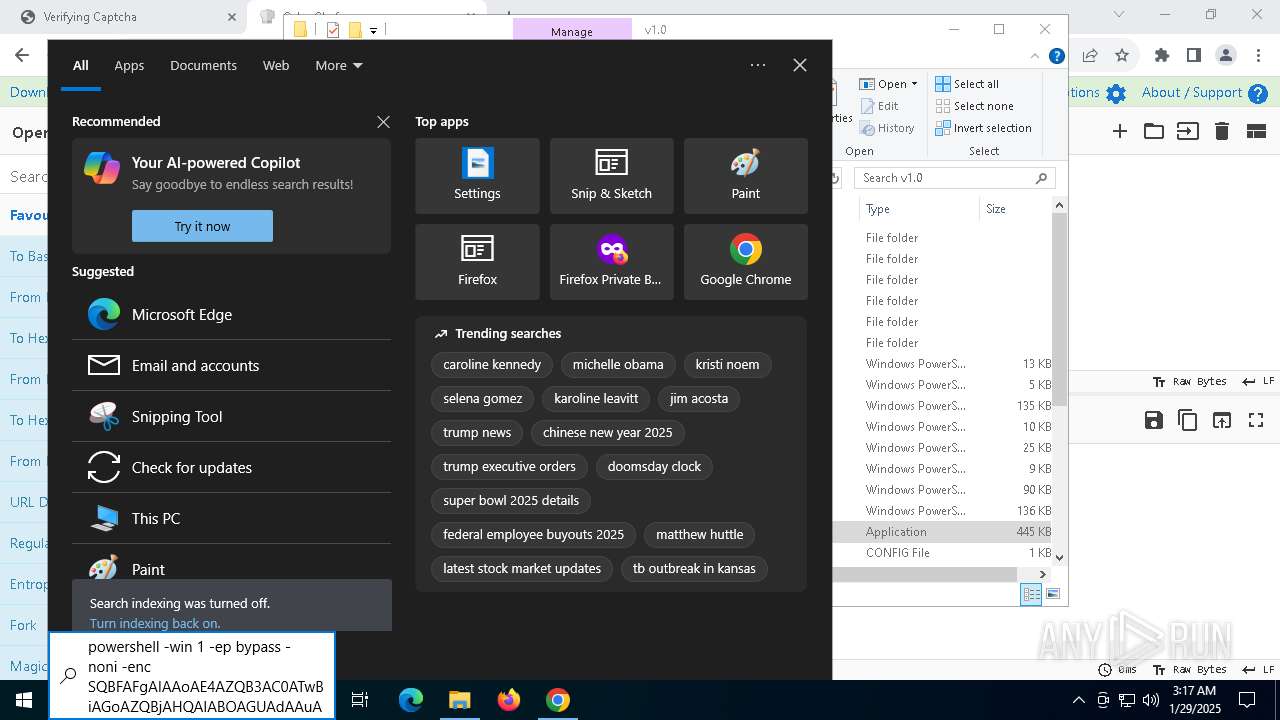Open Email and accounts suggestion
Image resolution: width=1280 pixels, height=720 pixels.
(x=231, y=365)
